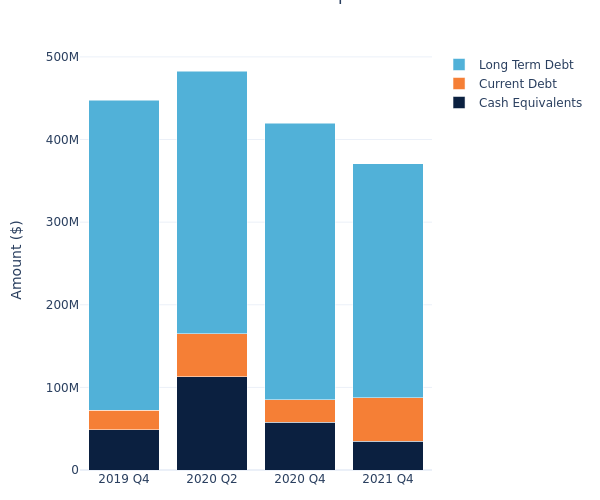
Task: Click the 2020 Q4 Long Term Debt bar
Action: [x=300, y=261]
